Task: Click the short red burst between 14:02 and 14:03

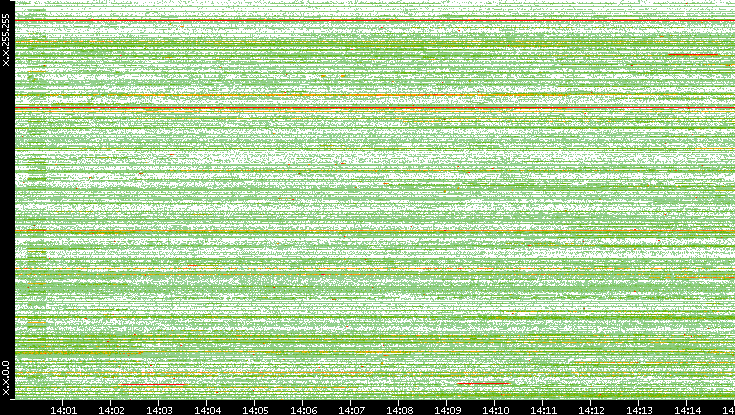Action: [153, 385]
